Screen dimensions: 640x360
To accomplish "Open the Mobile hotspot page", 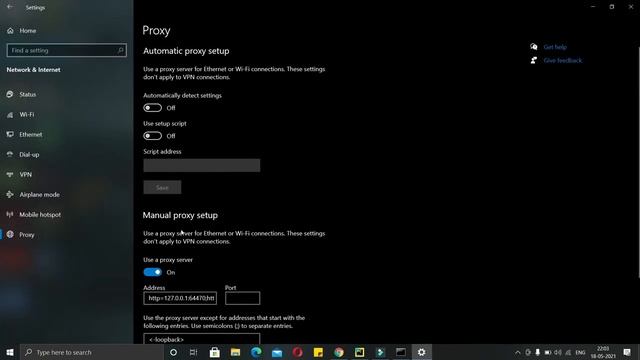I will pyautogui.click(x=40, y=215).
